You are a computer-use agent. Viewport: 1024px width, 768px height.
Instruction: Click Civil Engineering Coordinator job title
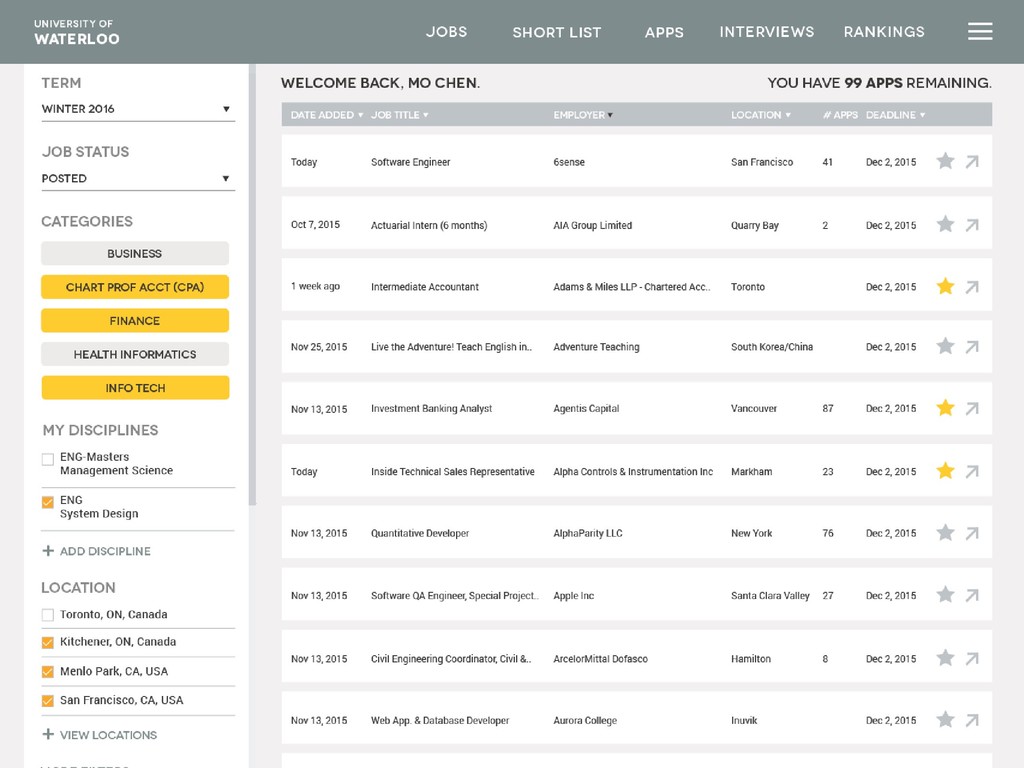(451, 659)
